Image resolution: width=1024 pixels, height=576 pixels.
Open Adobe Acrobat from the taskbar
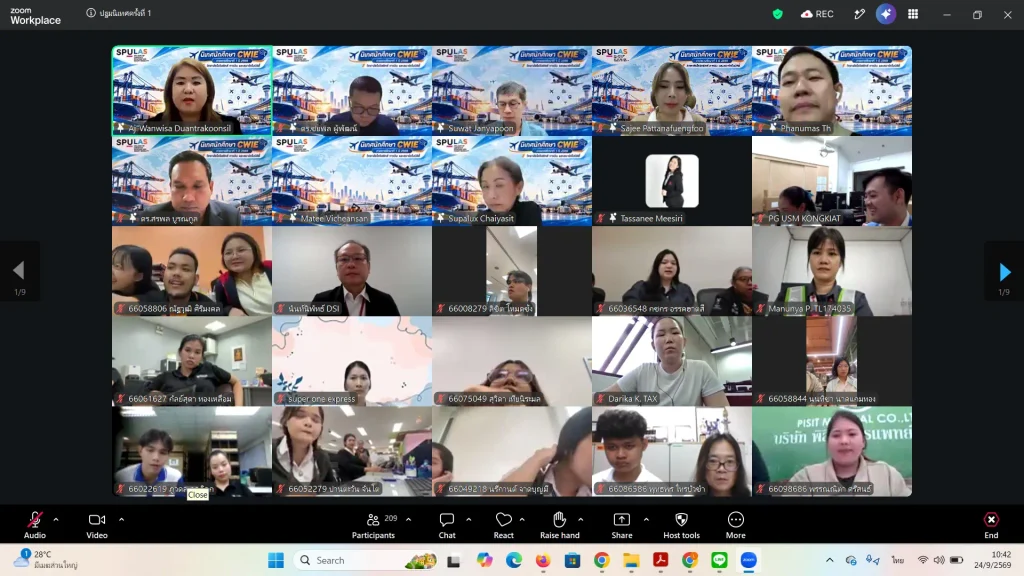pyautogui.click(x=660, y=560)
